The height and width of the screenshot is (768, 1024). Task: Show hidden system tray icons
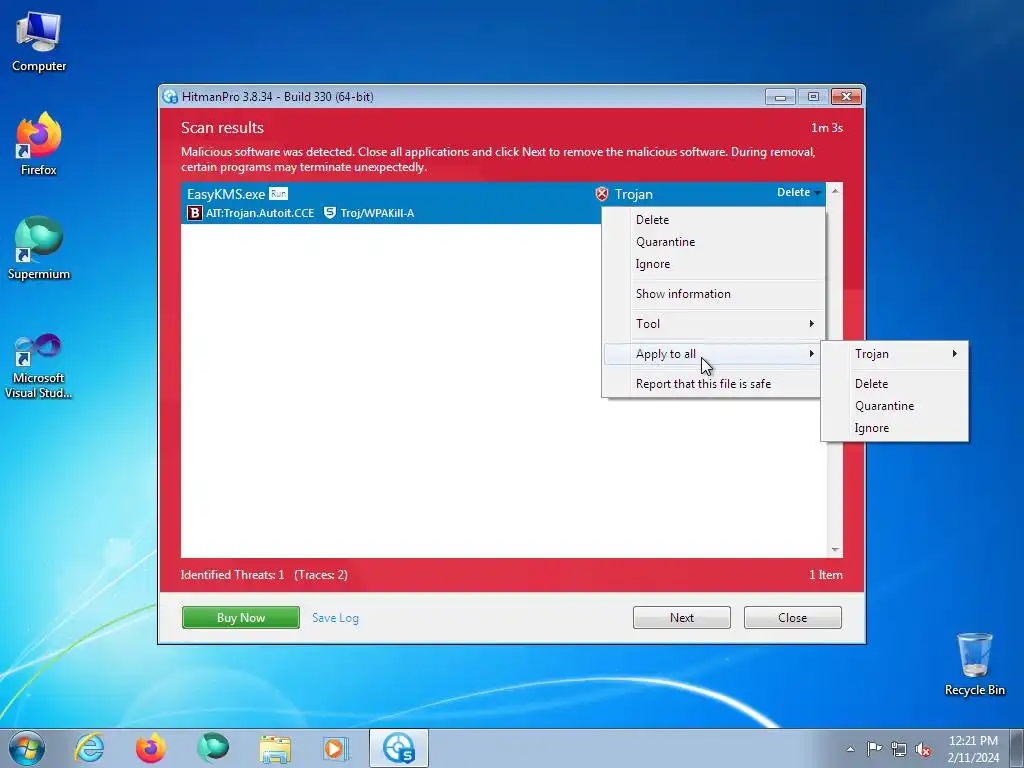[850, 749]
